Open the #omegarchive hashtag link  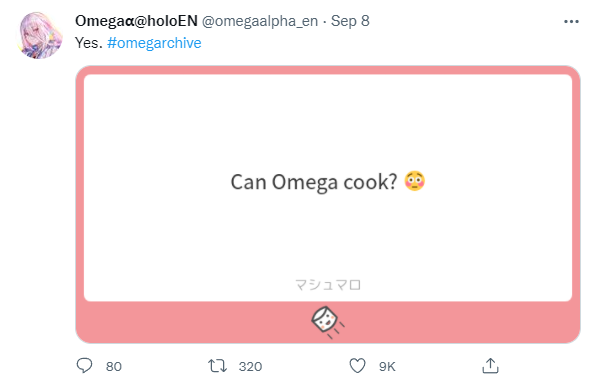[154, 43]
